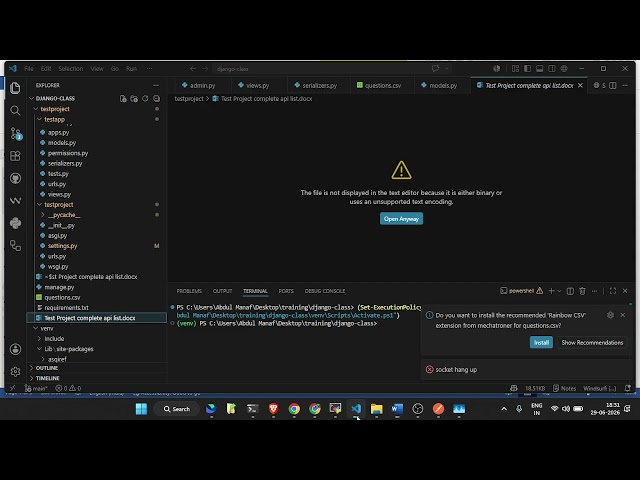Click New File icon in Explorer header
The width and height of the screenshot is (640, 480).
coord(123,98)
